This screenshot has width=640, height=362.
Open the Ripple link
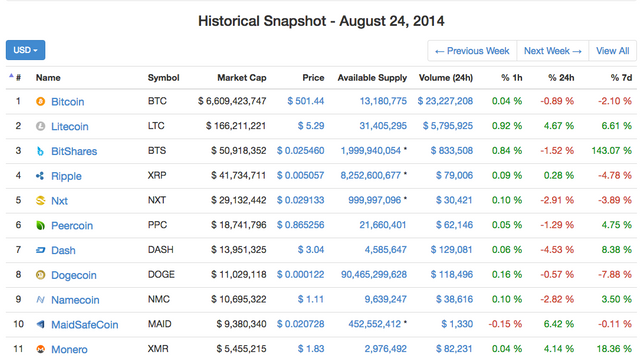(x=66, y=176)
